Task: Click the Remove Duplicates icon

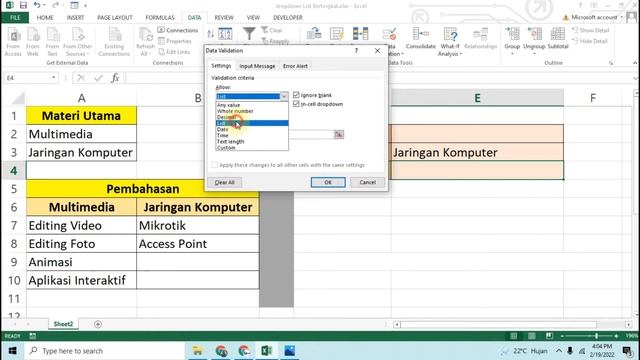Action: pyautogui.click(x=360, y=33)
